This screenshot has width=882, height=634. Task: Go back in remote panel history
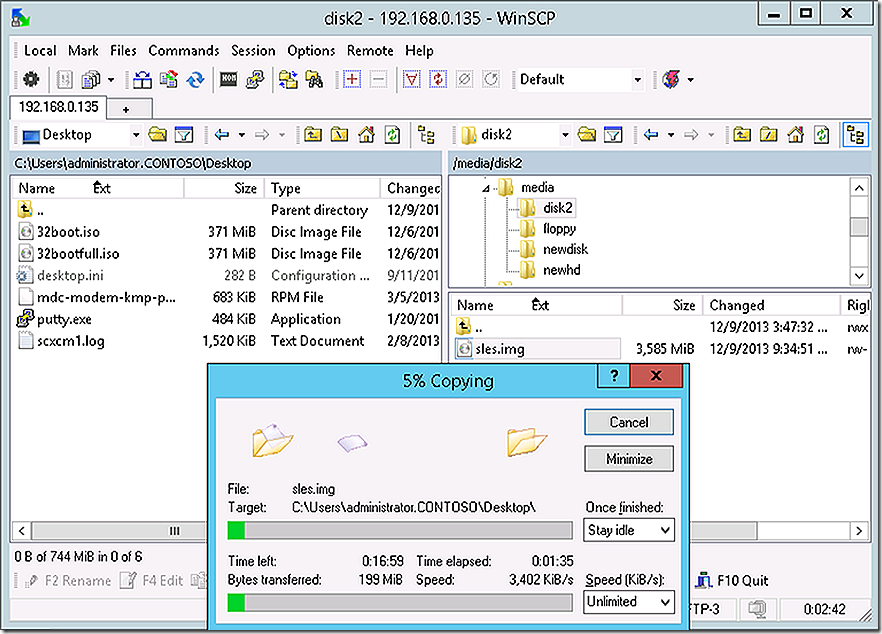tap(651, 134)
